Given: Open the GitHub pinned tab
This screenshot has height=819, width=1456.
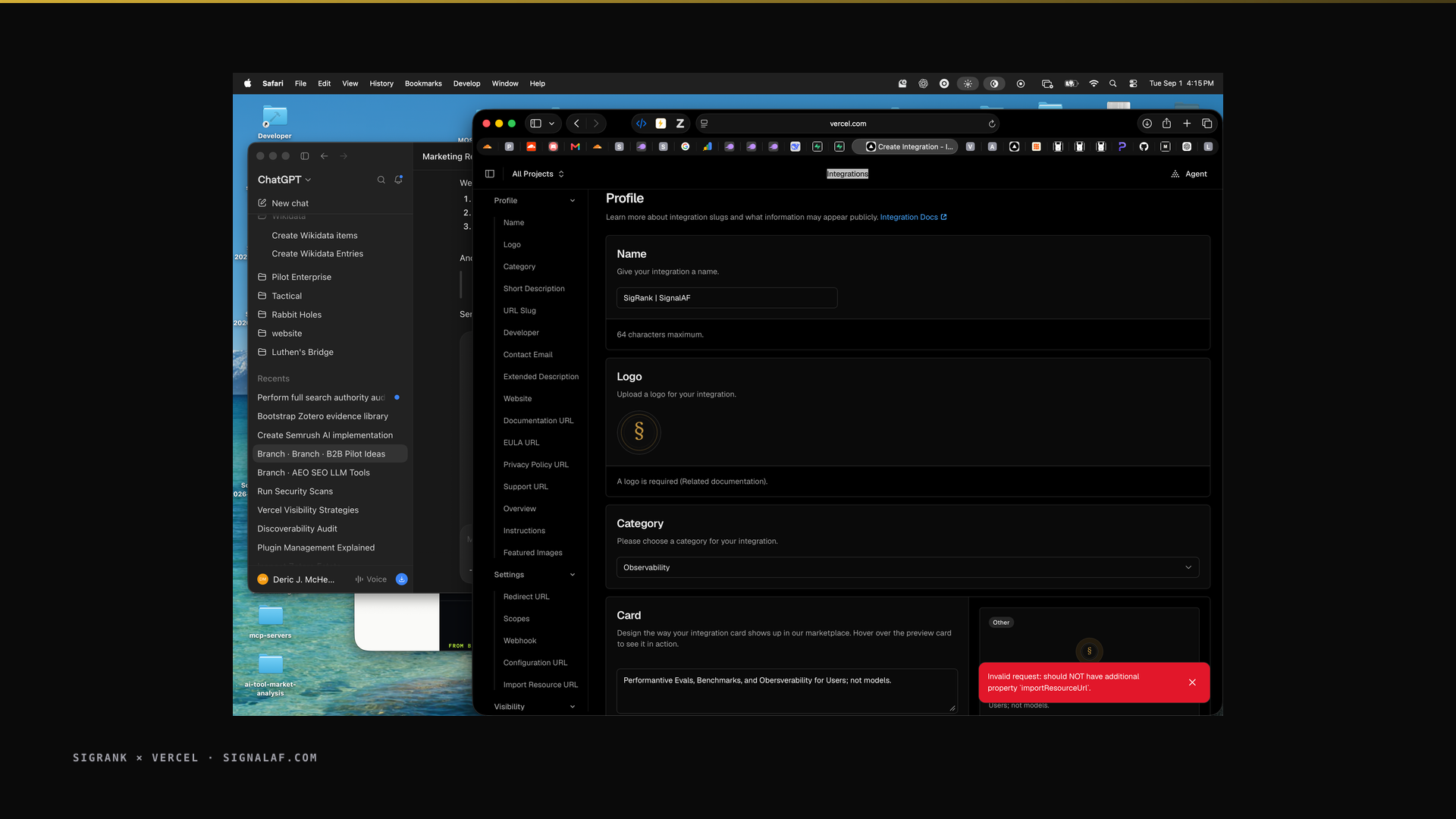Looking at the screenshot, I should coord(1144,146).
